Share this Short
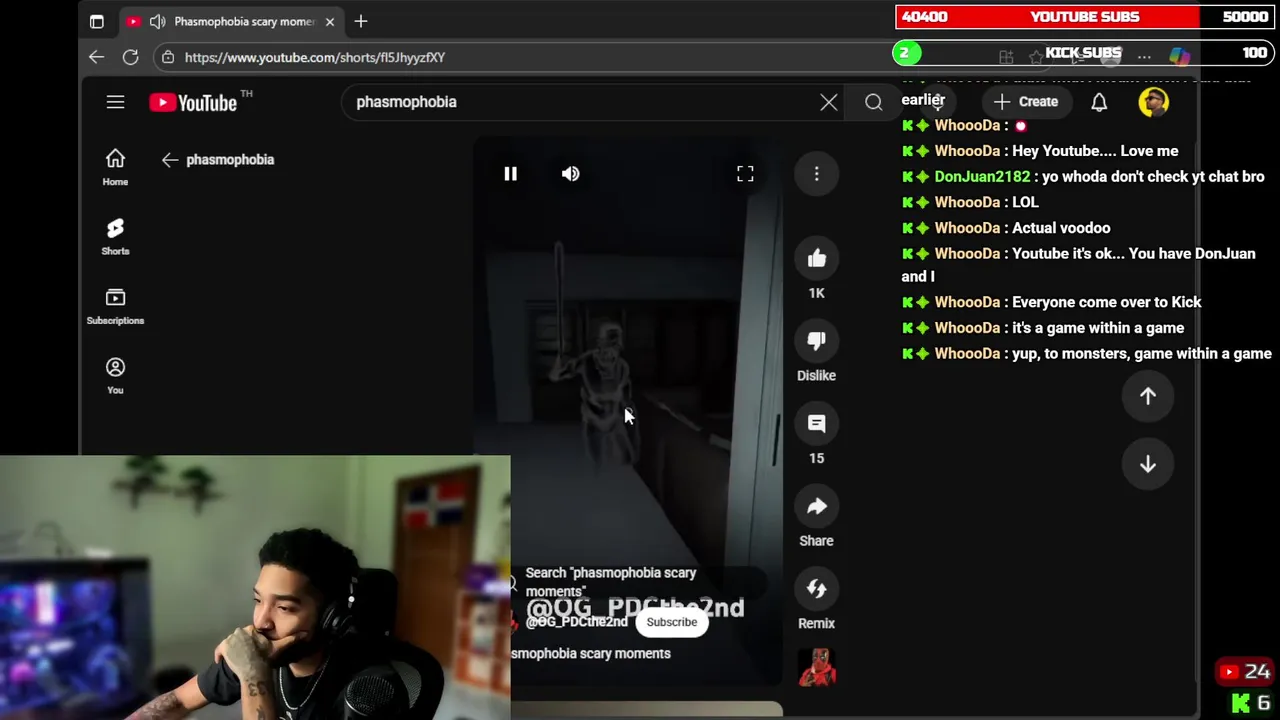The image size is (1280, 720). (x=816, y=506)
